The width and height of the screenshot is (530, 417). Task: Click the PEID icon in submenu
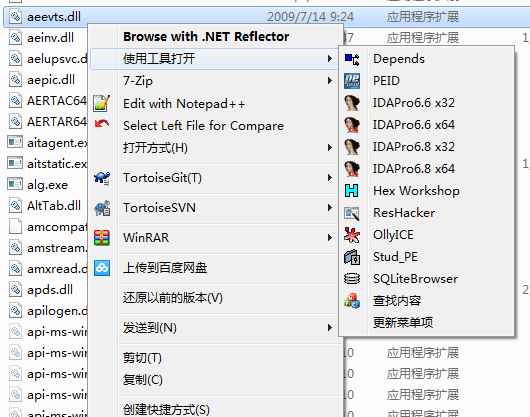tap(352, 81)
